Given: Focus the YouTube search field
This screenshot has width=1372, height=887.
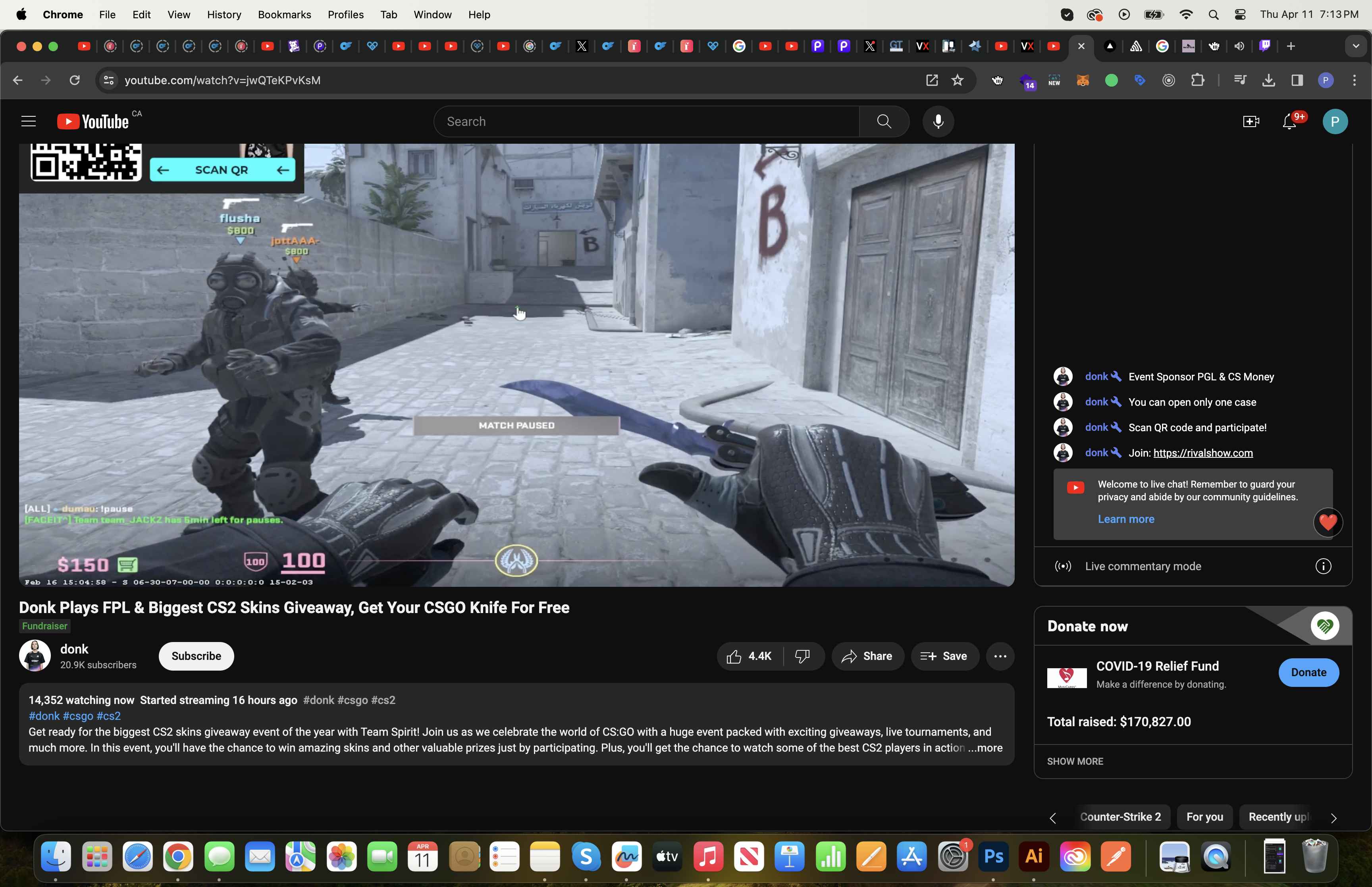Looking at the screenshot, I should (x=646, y=121).
